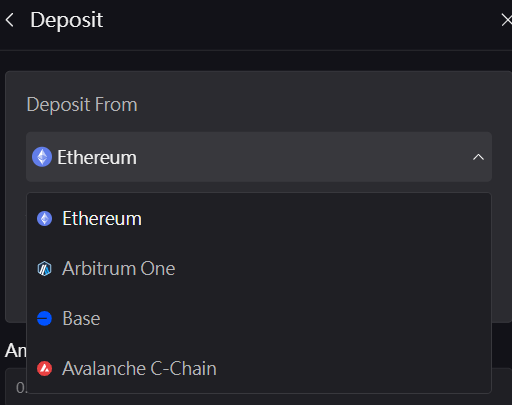Open the Deposit From network dropdown field
This screenshot has height=405, width=512.
259,157
